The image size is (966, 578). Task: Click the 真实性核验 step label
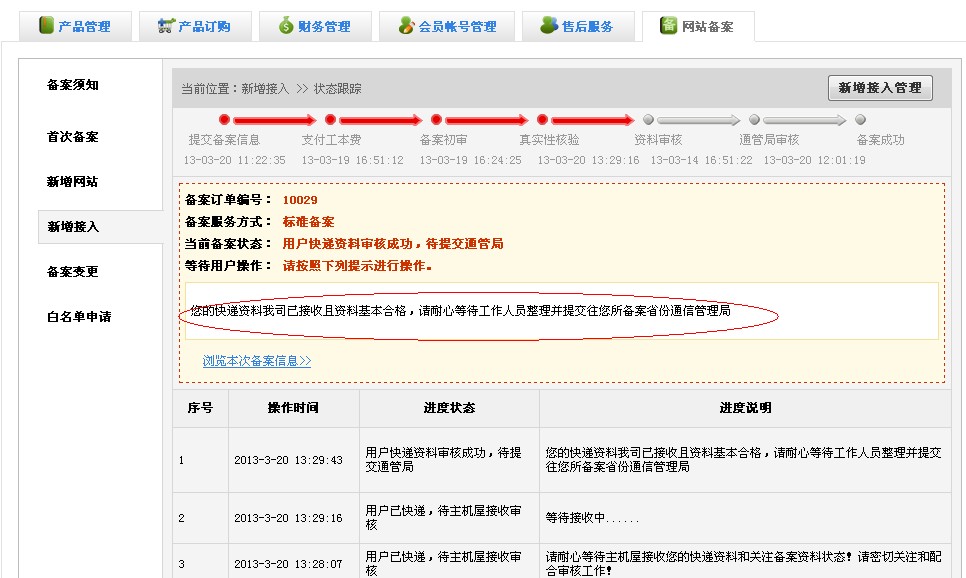[549, 140]
